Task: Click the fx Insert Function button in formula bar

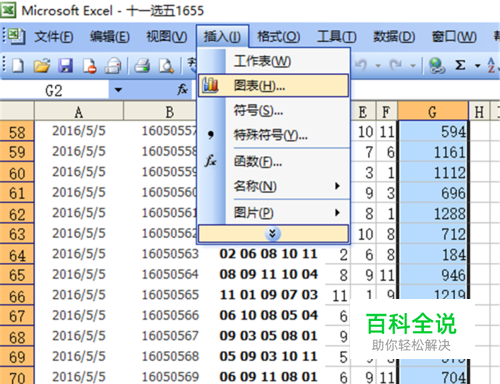Action: click(x=182, y=89)
